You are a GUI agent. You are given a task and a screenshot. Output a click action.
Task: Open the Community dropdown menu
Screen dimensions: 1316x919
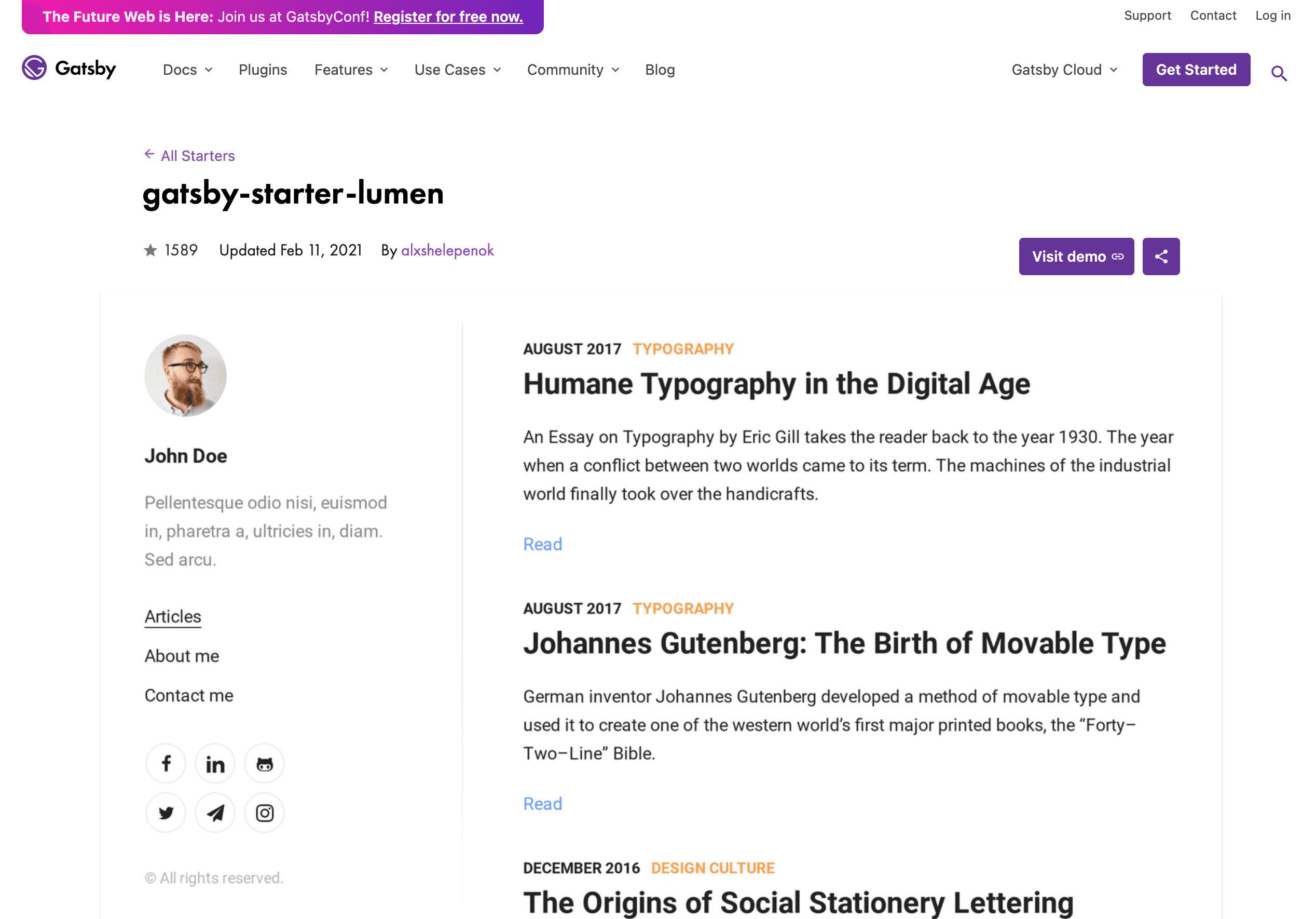click(x=572, y=70)
